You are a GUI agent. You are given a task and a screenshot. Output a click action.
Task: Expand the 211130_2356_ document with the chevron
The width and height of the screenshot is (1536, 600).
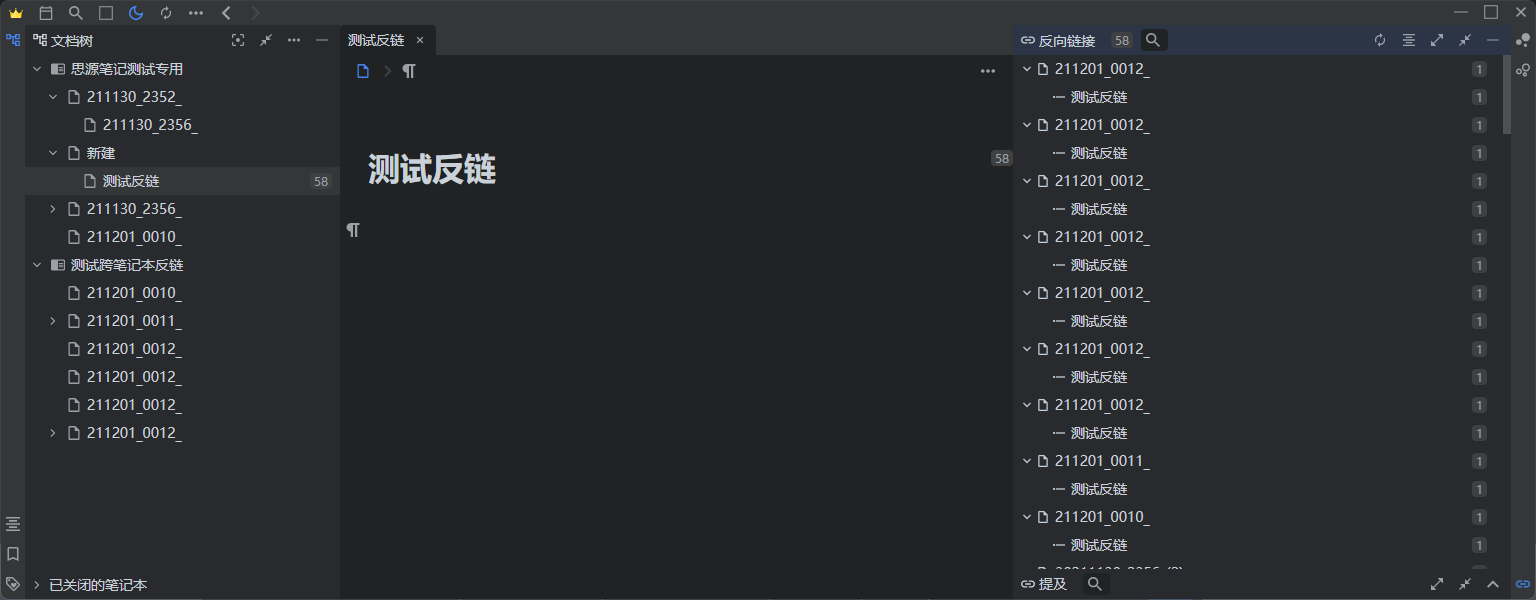[x=53, y=209]
